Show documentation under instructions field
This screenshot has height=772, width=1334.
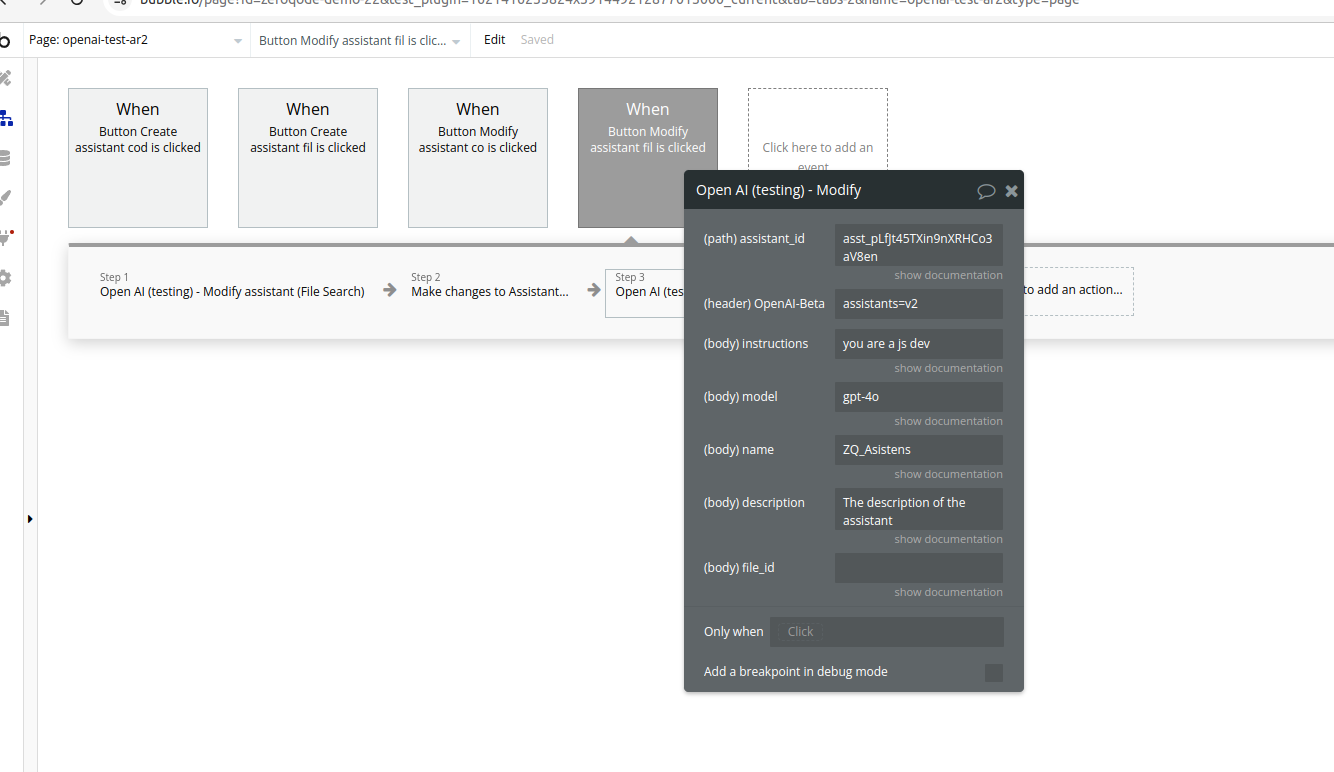point(948,368)
